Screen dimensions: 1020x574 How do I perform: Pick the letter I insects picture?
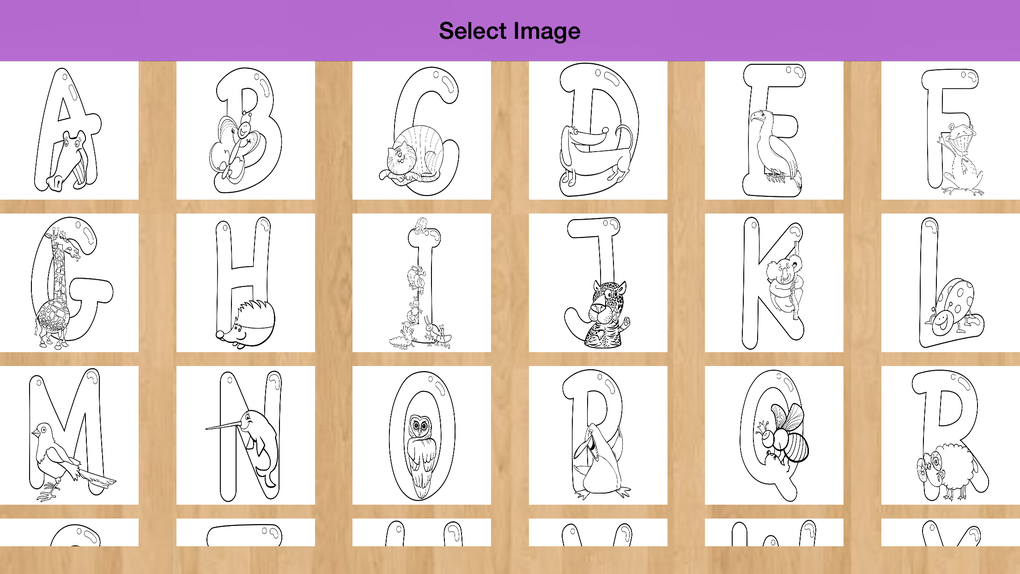[x=422, y=282]
